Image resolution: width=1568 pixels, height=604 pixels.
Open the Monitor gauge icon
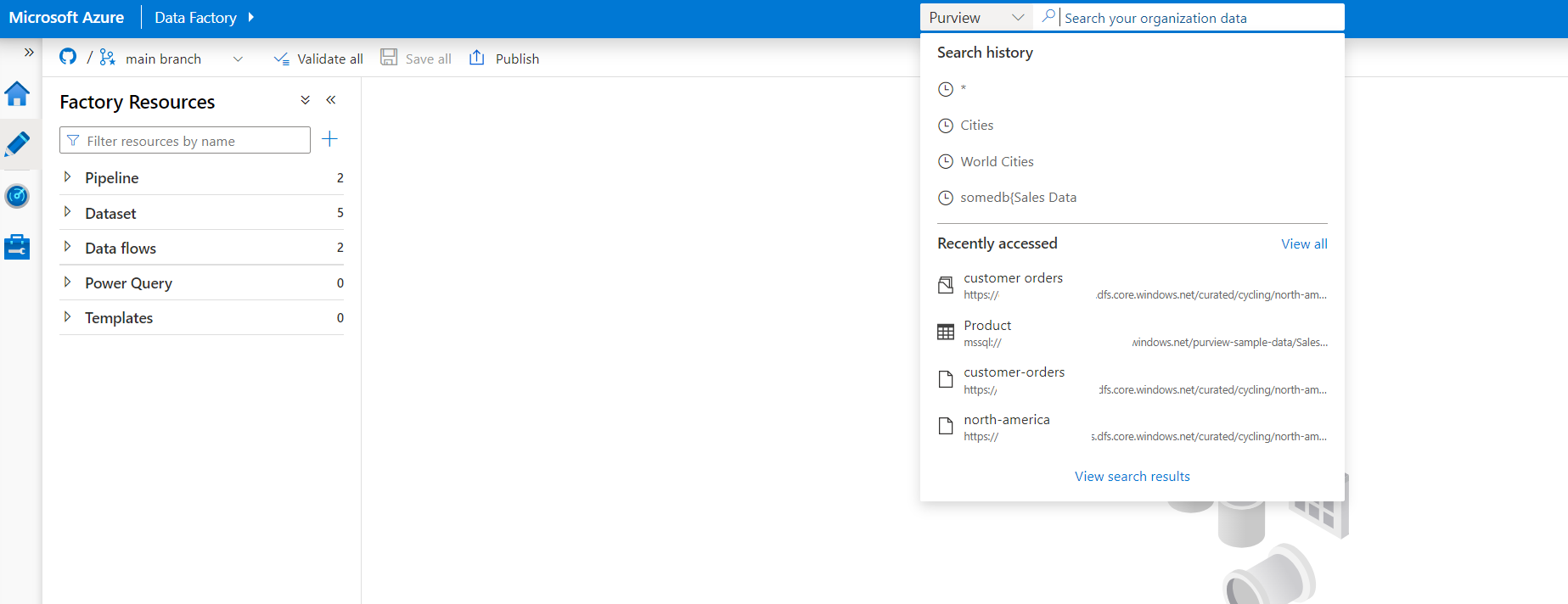17,197
